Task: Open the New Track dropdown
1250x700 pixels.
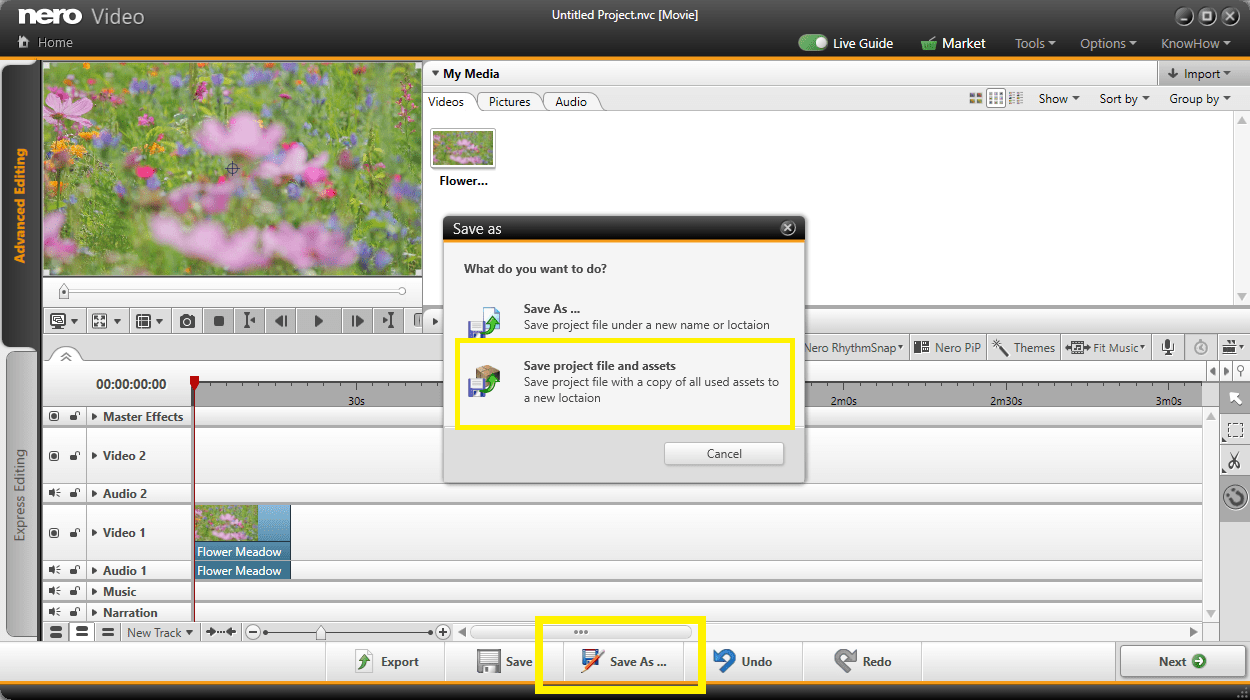Action: (158, 632)
